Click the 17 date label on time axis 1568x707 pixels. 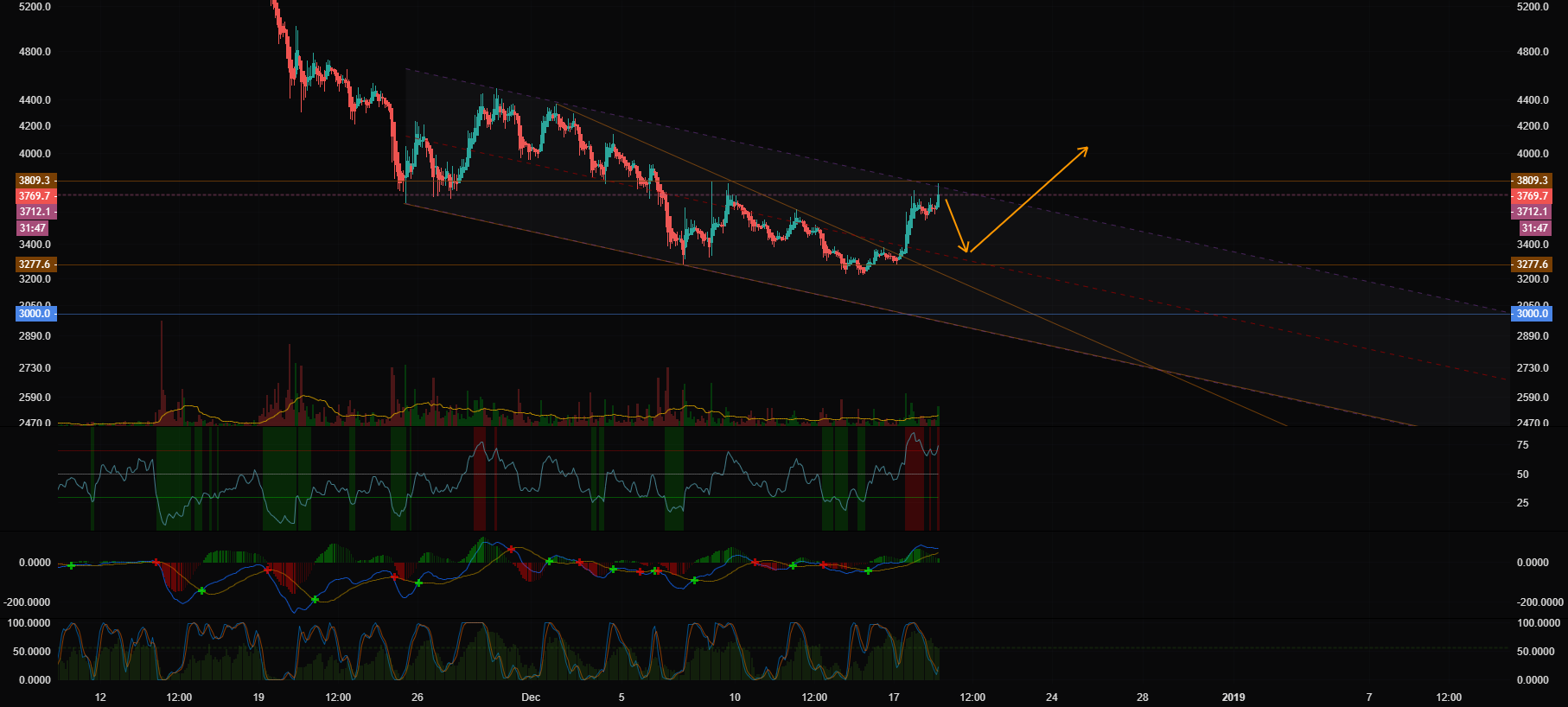coord(894,697)
